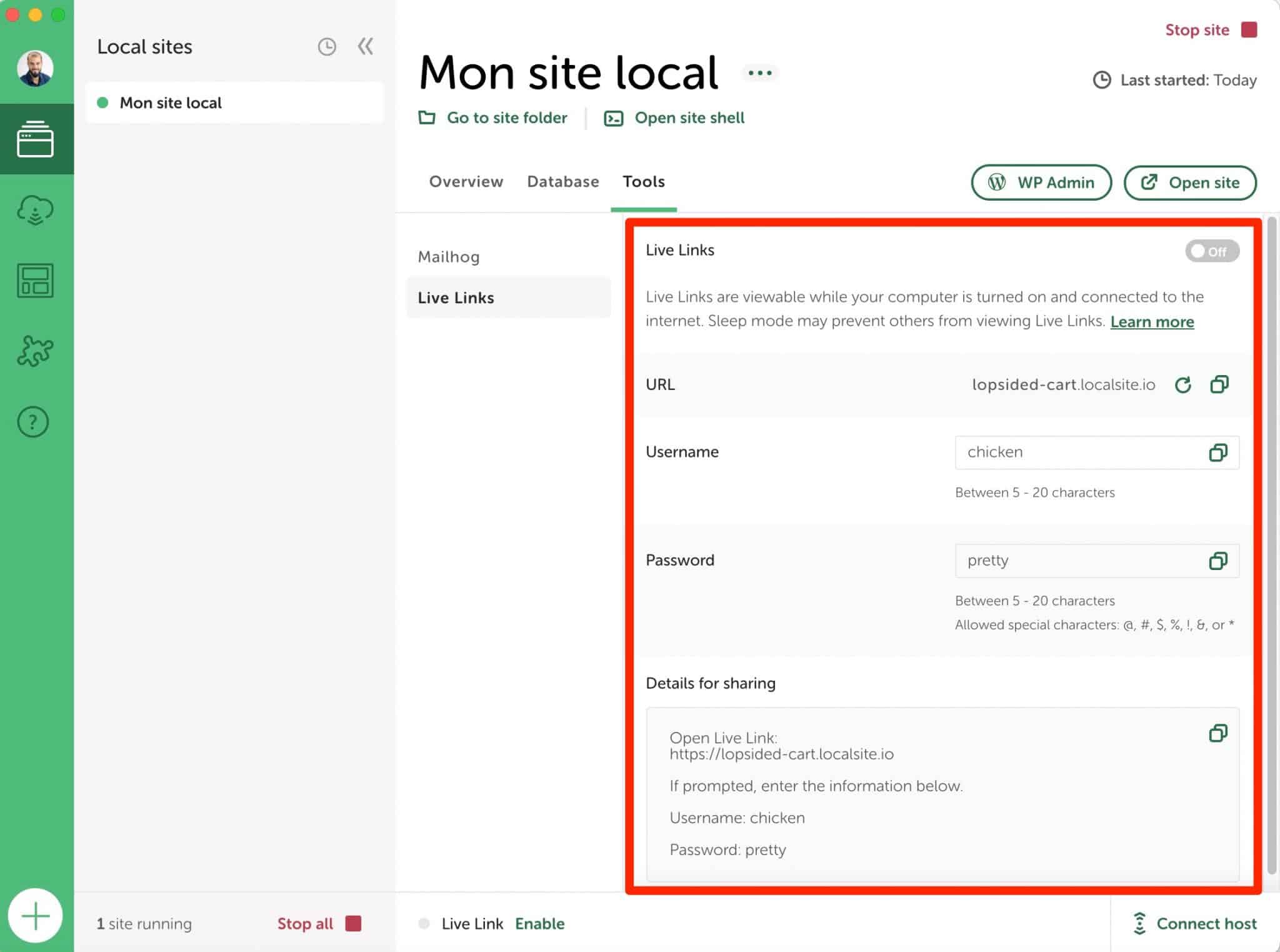
Task: Click the red stop square beside Stop all
Action: point(353,923)
